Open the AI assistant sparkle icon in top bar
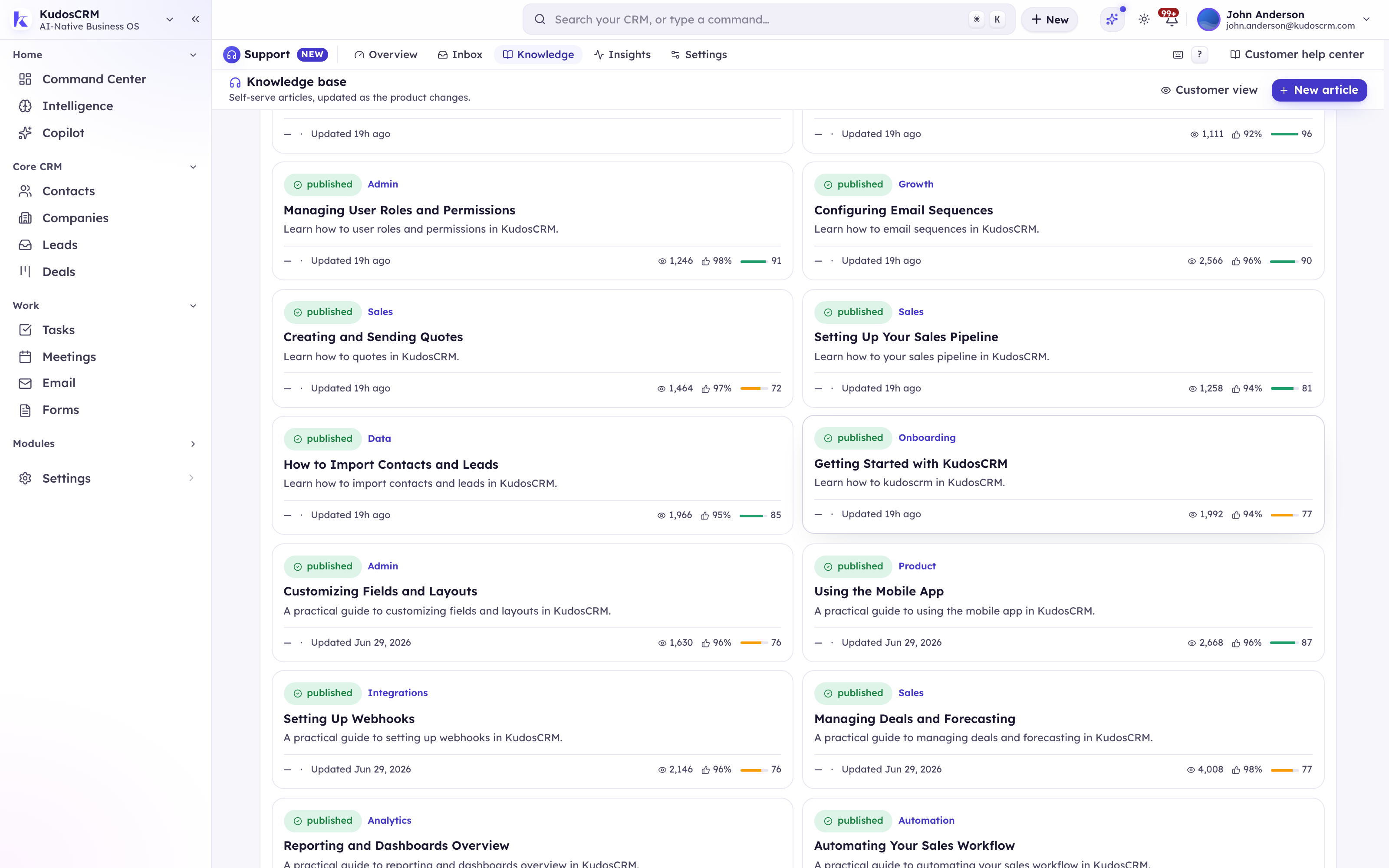Image resolution: width=1389 pixels, height=868 pixels. tap(1112, 20)
